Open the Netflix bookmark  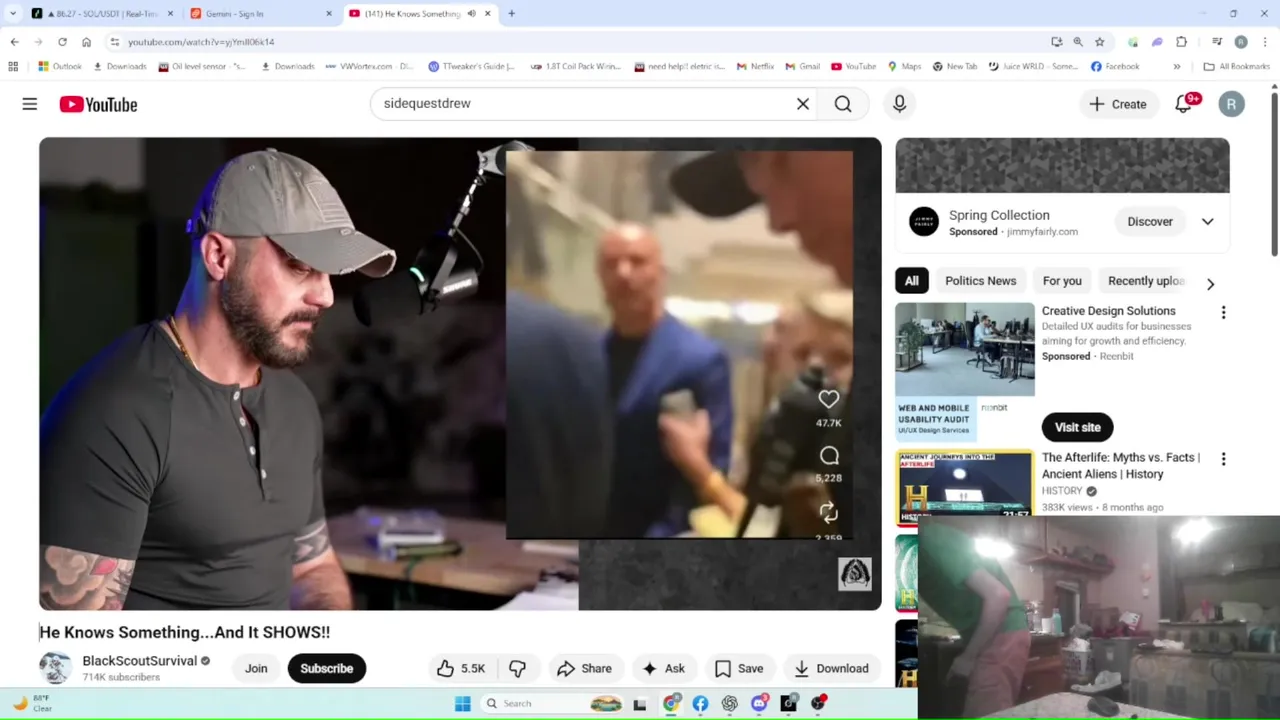tap(755, 66)
